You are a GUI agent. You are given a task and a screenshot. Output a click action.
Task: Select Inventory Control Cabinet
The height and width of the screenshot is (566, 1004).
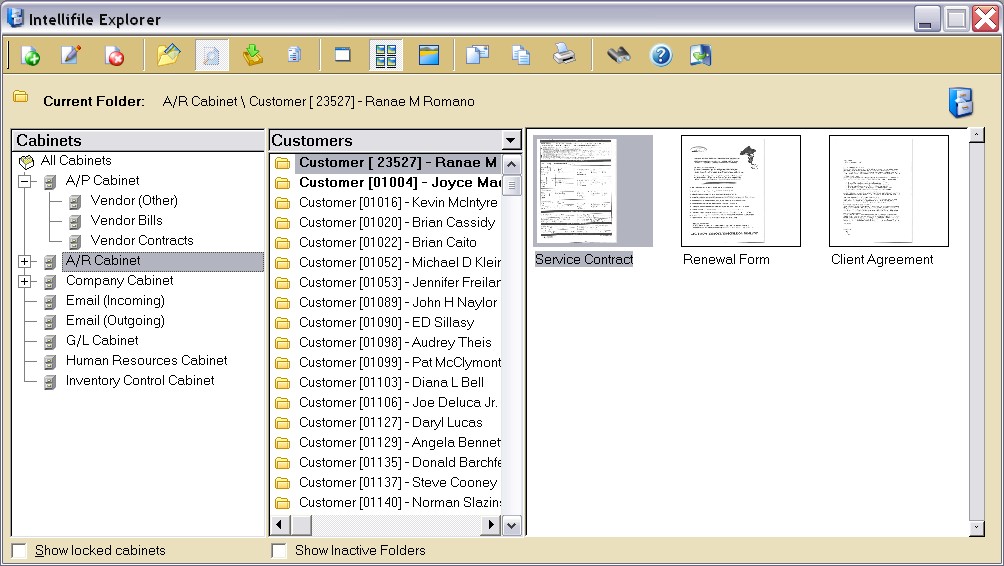[x=140, y=380]
